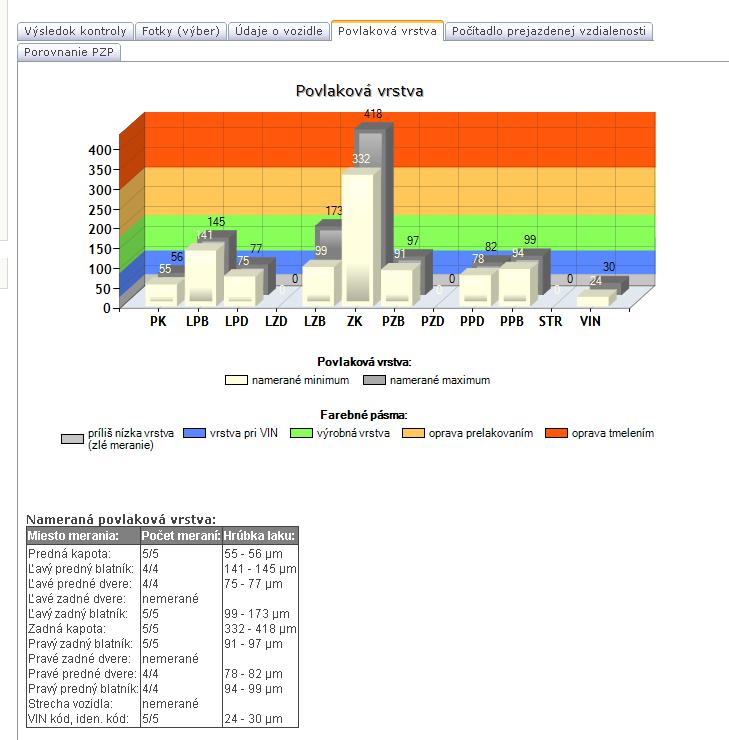Click the green výrobná vrstva swatch

tap(302, 433)
